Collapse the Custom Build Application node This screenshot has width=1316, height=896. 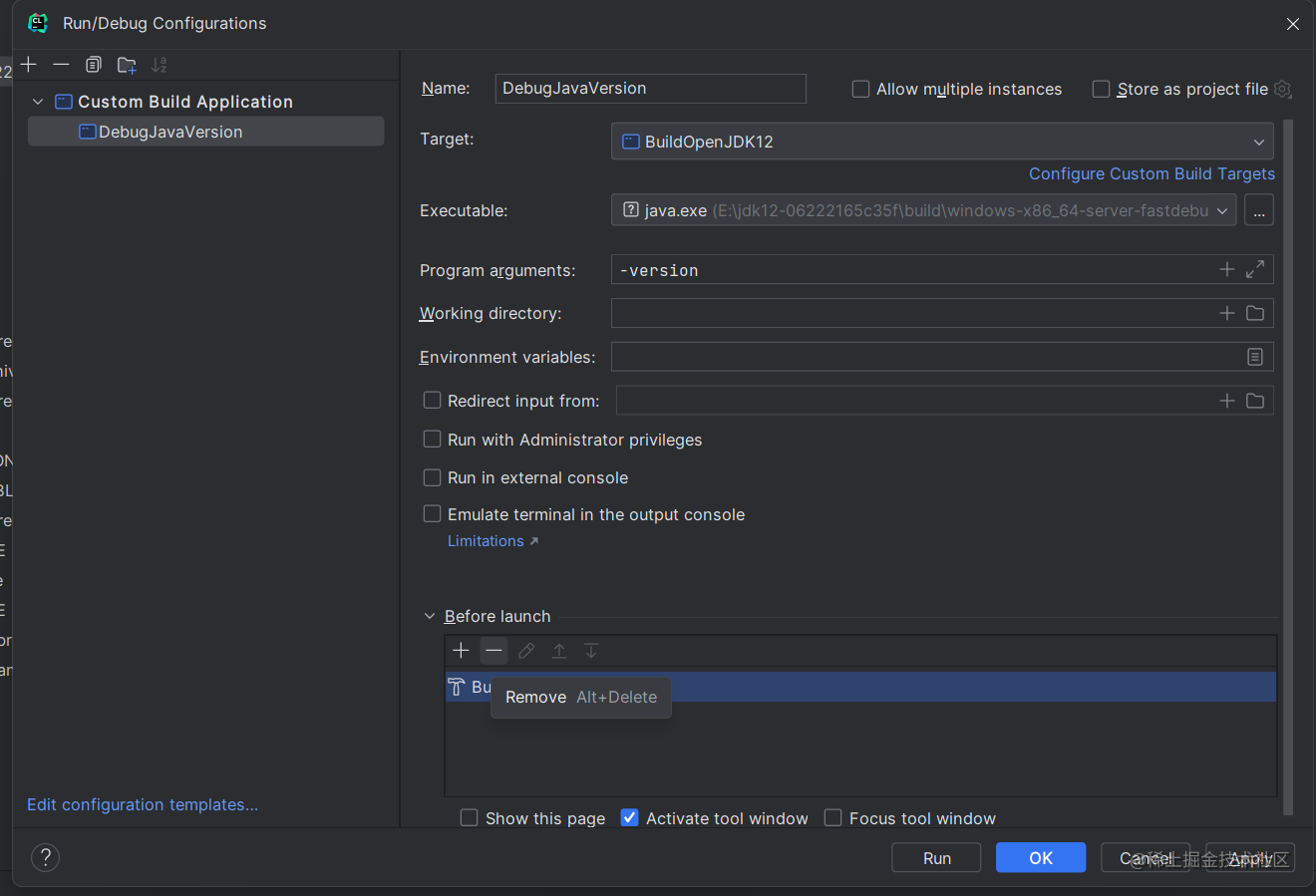[x=38, y=102]
